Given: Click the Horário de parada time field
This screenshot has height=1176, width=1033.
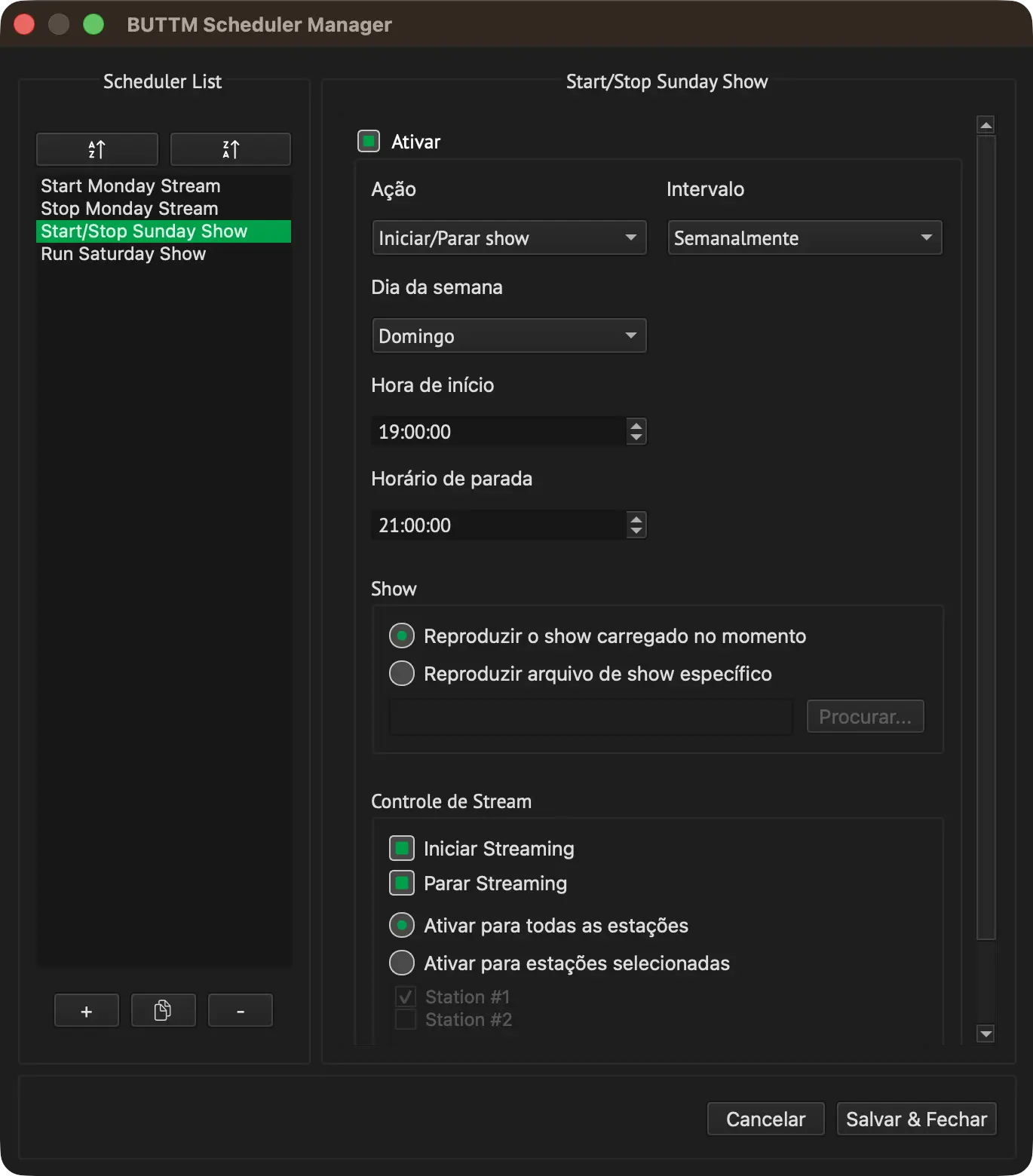Looking at the screenshot, I should pyautogui.click(x=498, y=525).
